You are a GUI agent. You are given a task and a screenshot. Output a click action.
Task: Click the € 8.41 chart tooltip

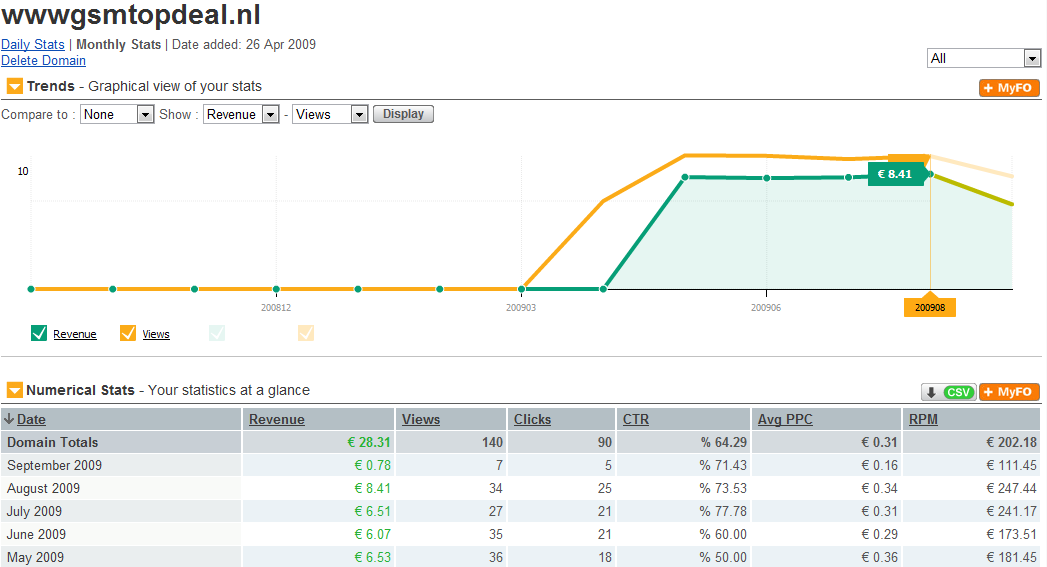tap(895, 174)
